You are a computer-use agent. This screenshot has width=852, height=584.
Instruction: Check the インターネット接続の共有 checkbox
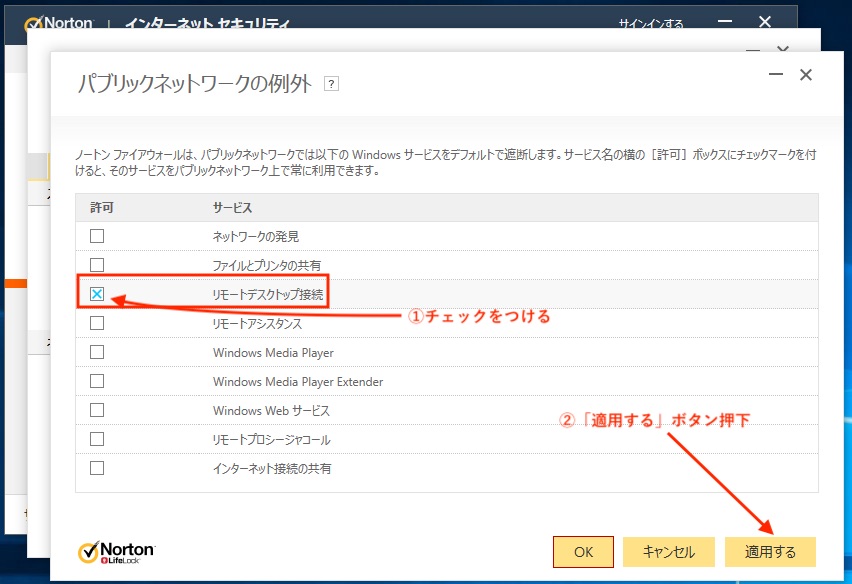97,468
